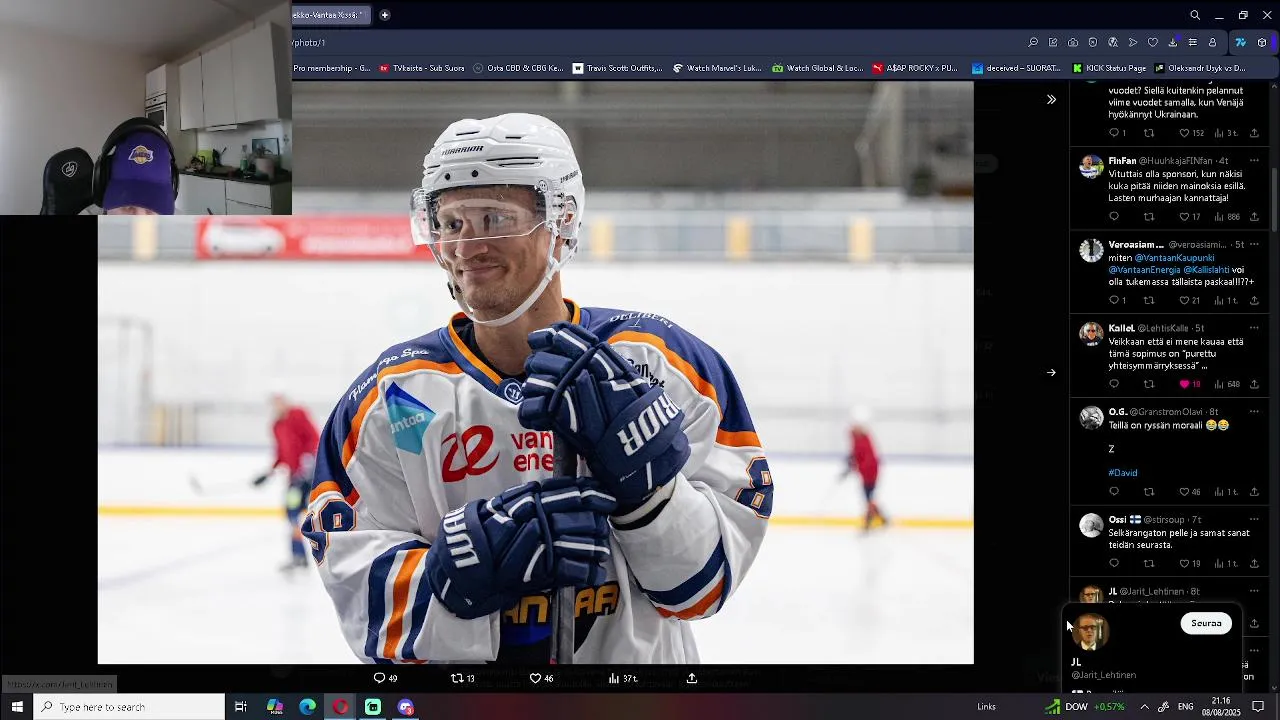The image size is (1280, 720).
Task: Open the Travis Scott Outfits bookmark
Action: coord(617,68)
